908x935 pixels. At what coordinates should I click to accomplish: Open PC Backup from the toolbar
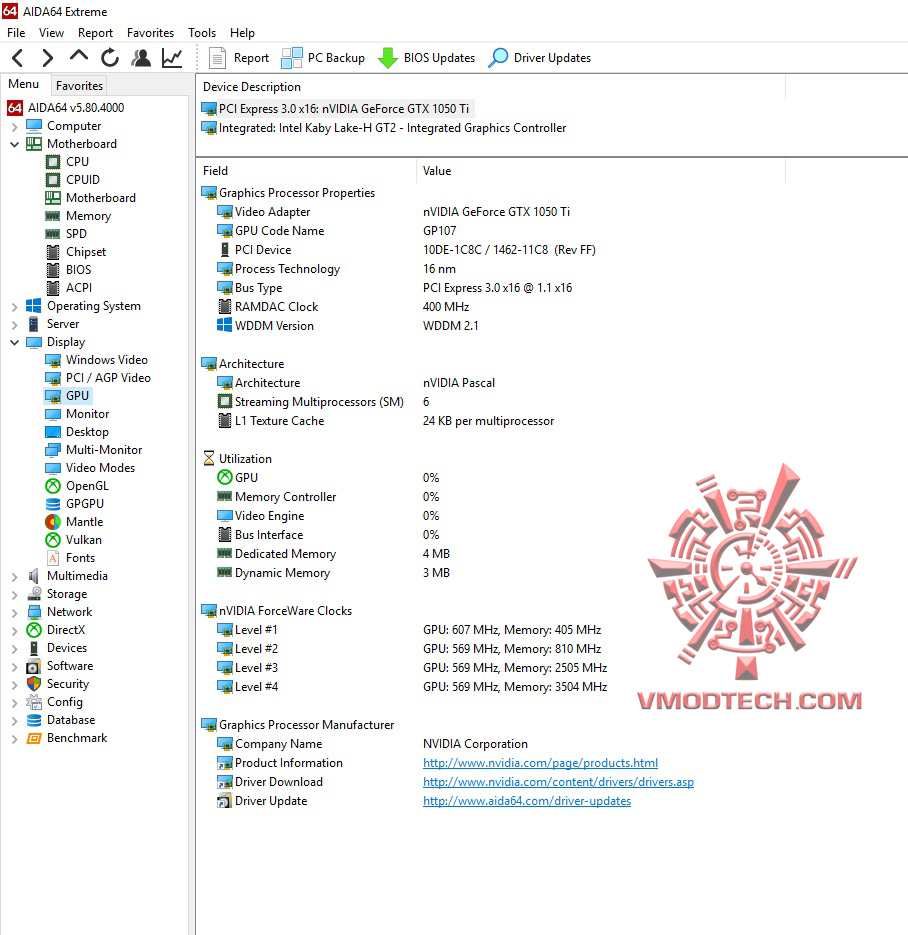coord(323,58)
